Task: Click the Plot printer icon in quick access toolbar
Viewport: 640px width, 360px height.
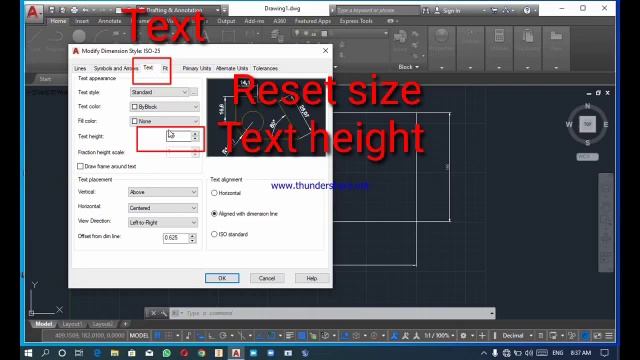Action: point(74,10)
